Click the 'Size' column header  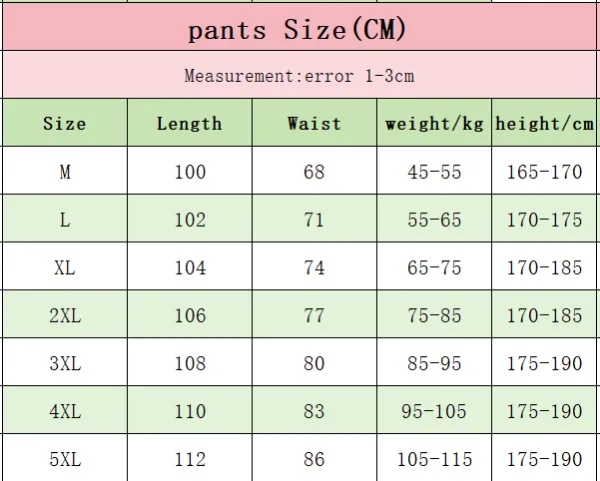pos(65,122)
